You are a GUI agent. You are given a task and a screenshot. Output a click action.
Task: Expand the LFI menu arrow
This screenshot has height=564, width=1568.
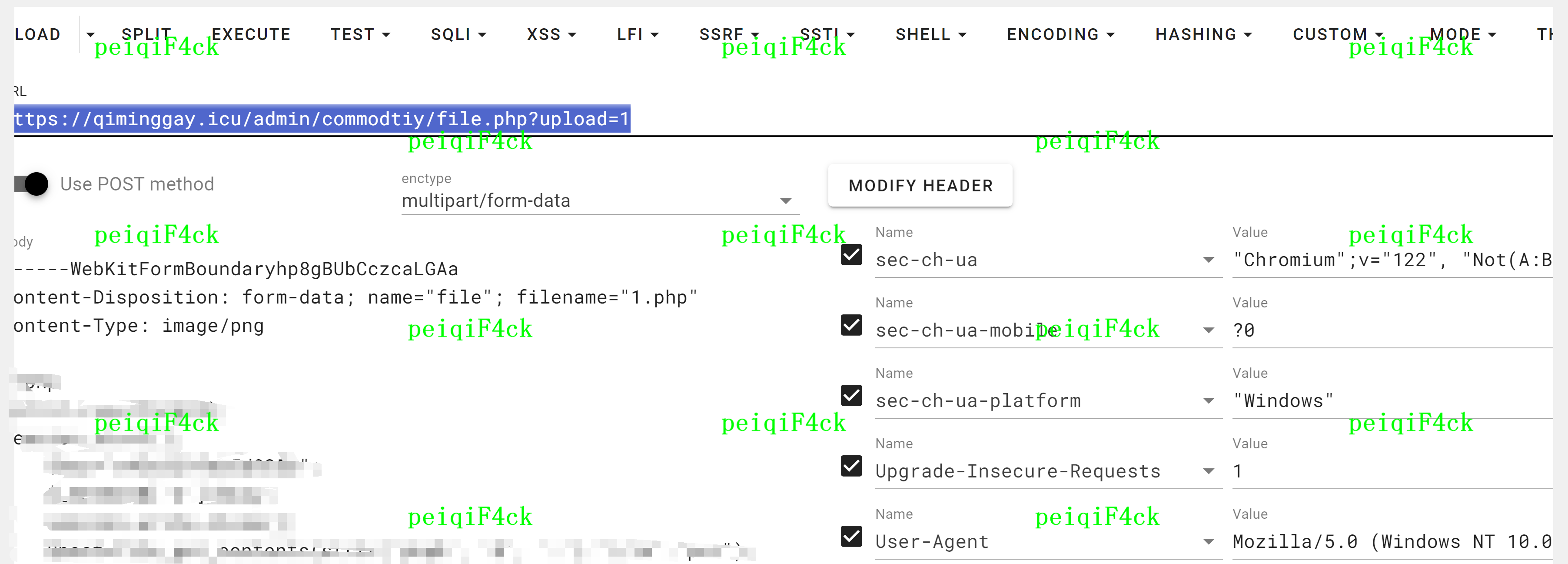pyautogui.click(x=655, y=35)
